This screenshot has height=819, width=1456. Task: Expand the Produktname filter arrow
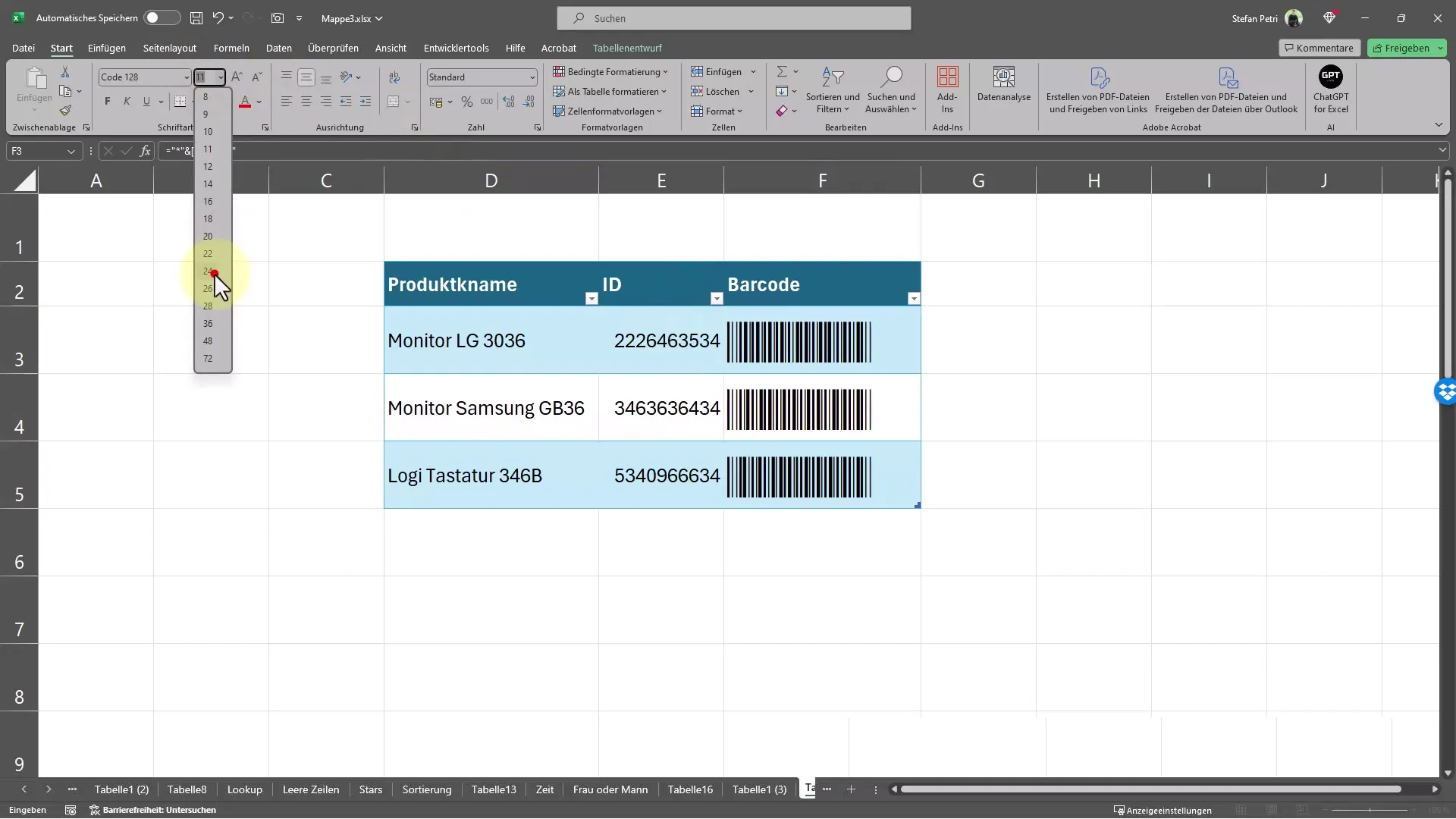click(x=591, y=298)
